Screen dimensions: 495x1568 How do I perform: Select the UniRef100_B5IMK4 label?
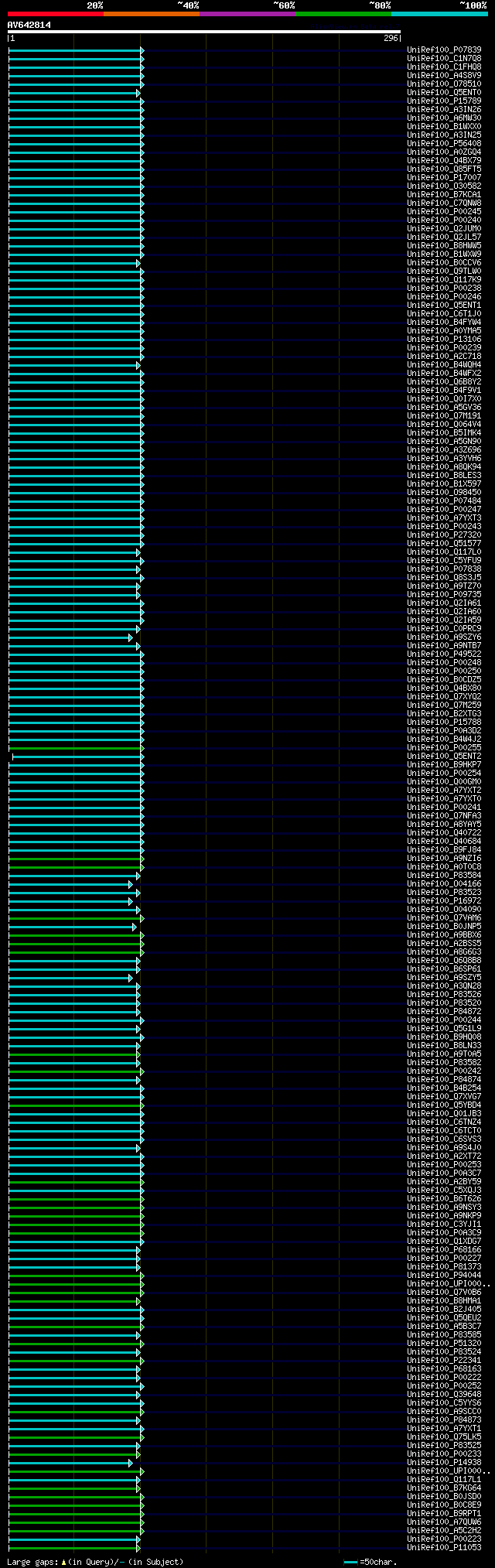click(444, 432)
